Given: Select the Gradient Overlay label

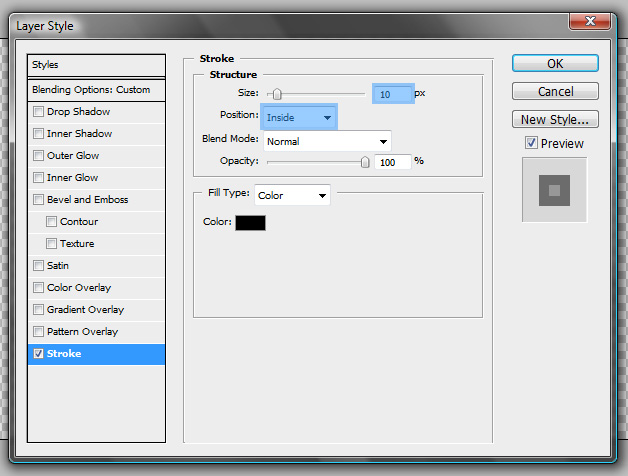Looking at the screenshot, I should (85, 310).
